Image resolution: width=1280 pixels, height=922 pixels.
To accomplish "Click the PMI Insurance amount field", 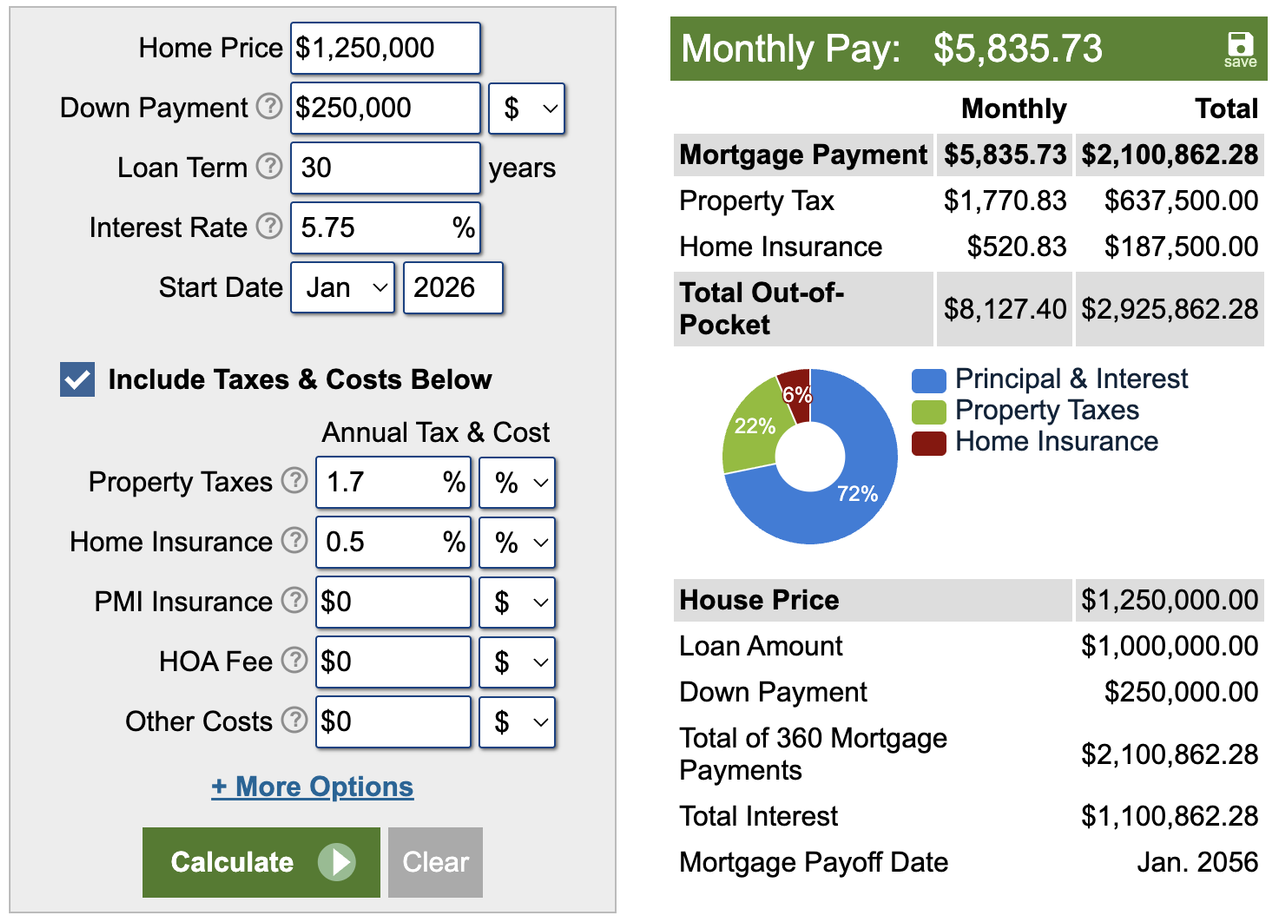I will [x=393, y=603].
